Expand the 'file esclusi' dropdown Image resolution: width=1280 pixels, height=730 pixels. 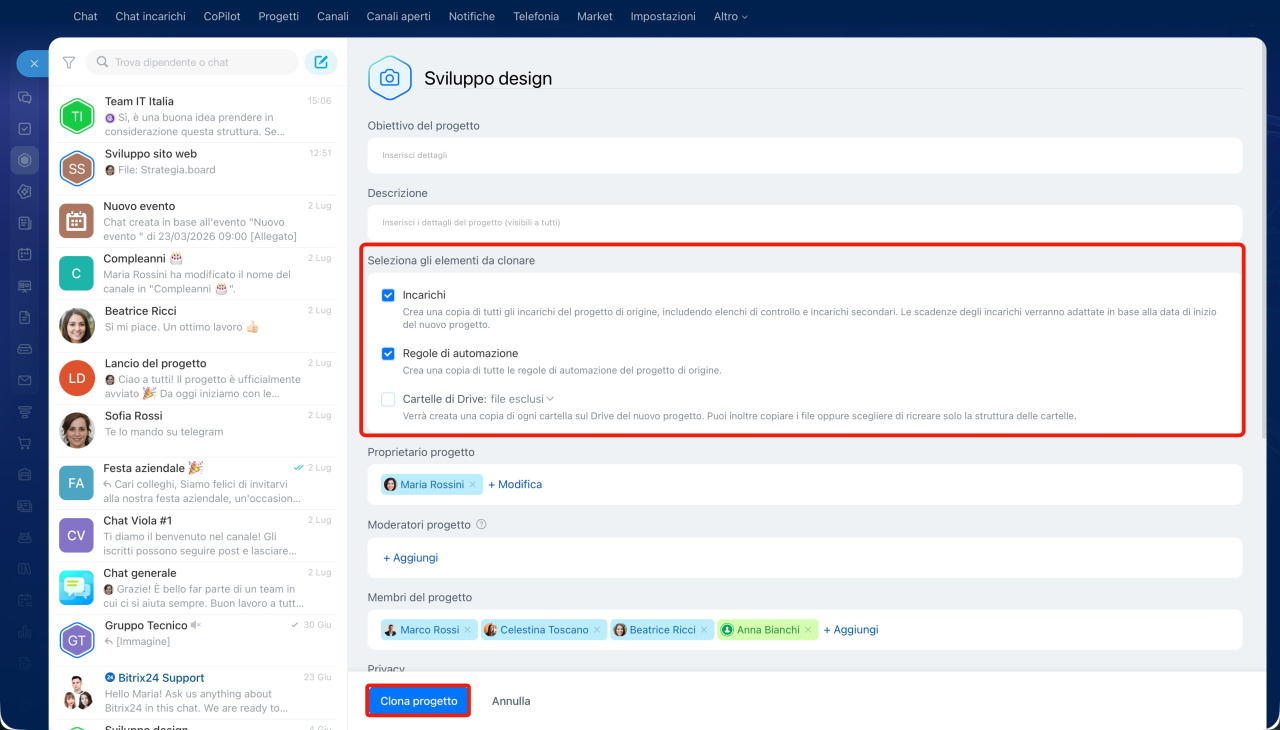522,399
